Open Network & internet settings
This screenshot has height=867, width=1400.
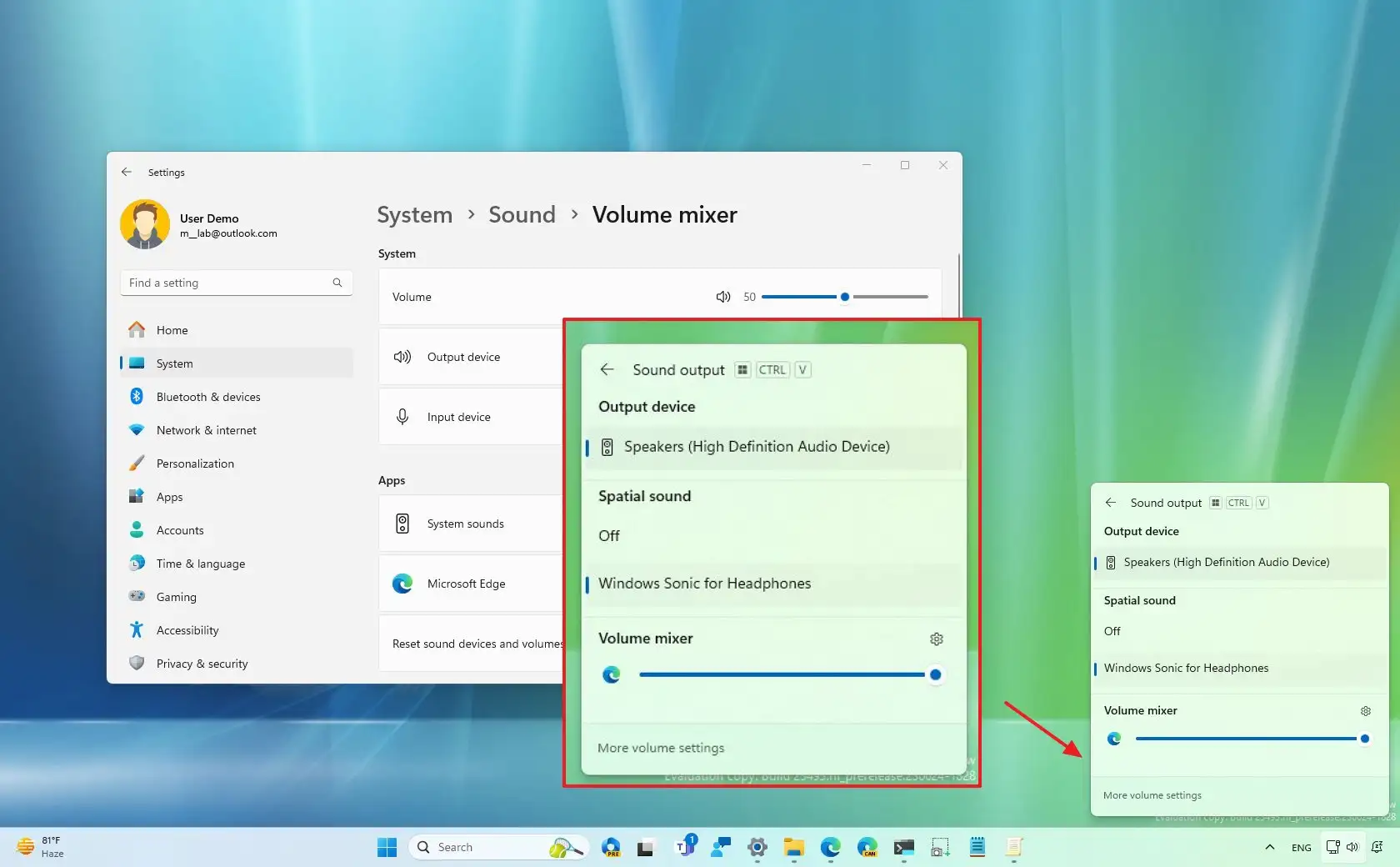237,430
